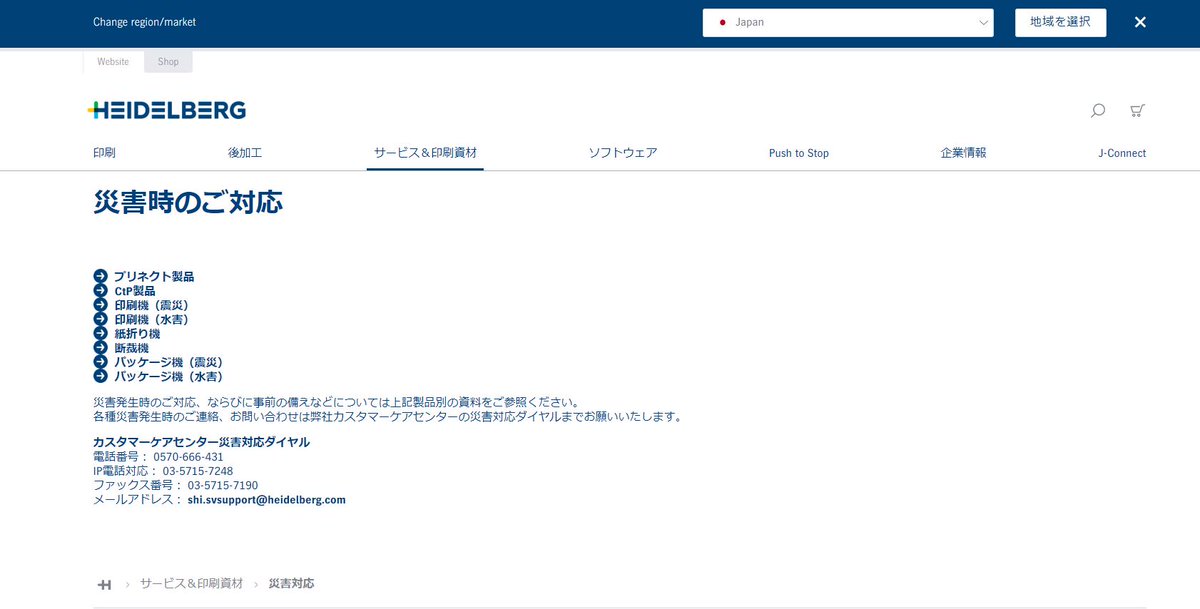
Task: Open the 印刷 menu
Action: pyautogui.click(x=104, y=153)
